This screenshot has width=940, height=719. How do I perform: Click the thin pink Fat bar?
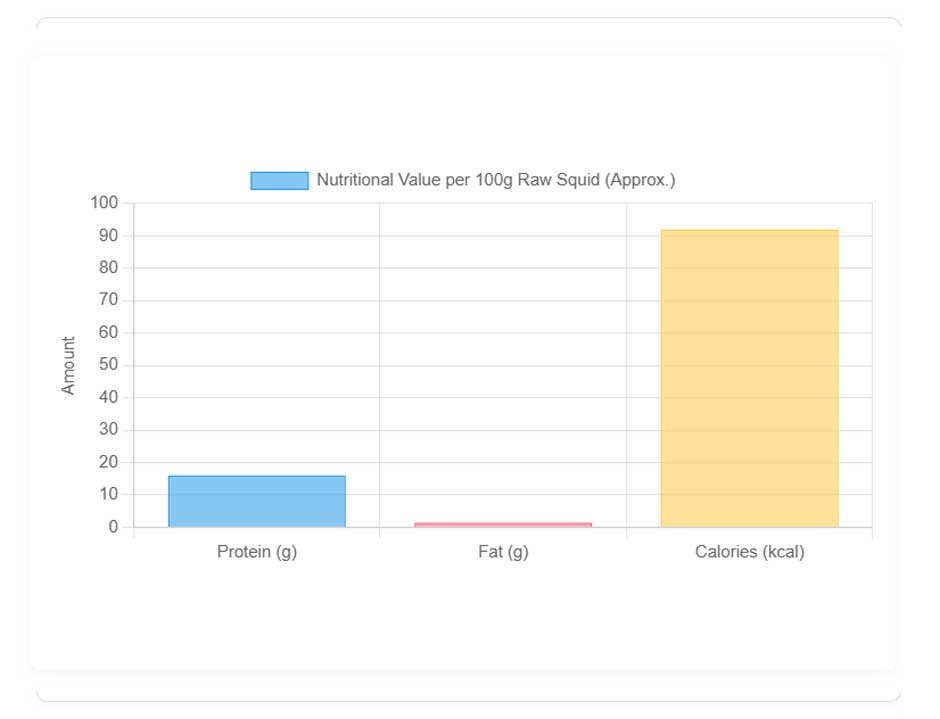pyautogui.click(x=503, y=524)
